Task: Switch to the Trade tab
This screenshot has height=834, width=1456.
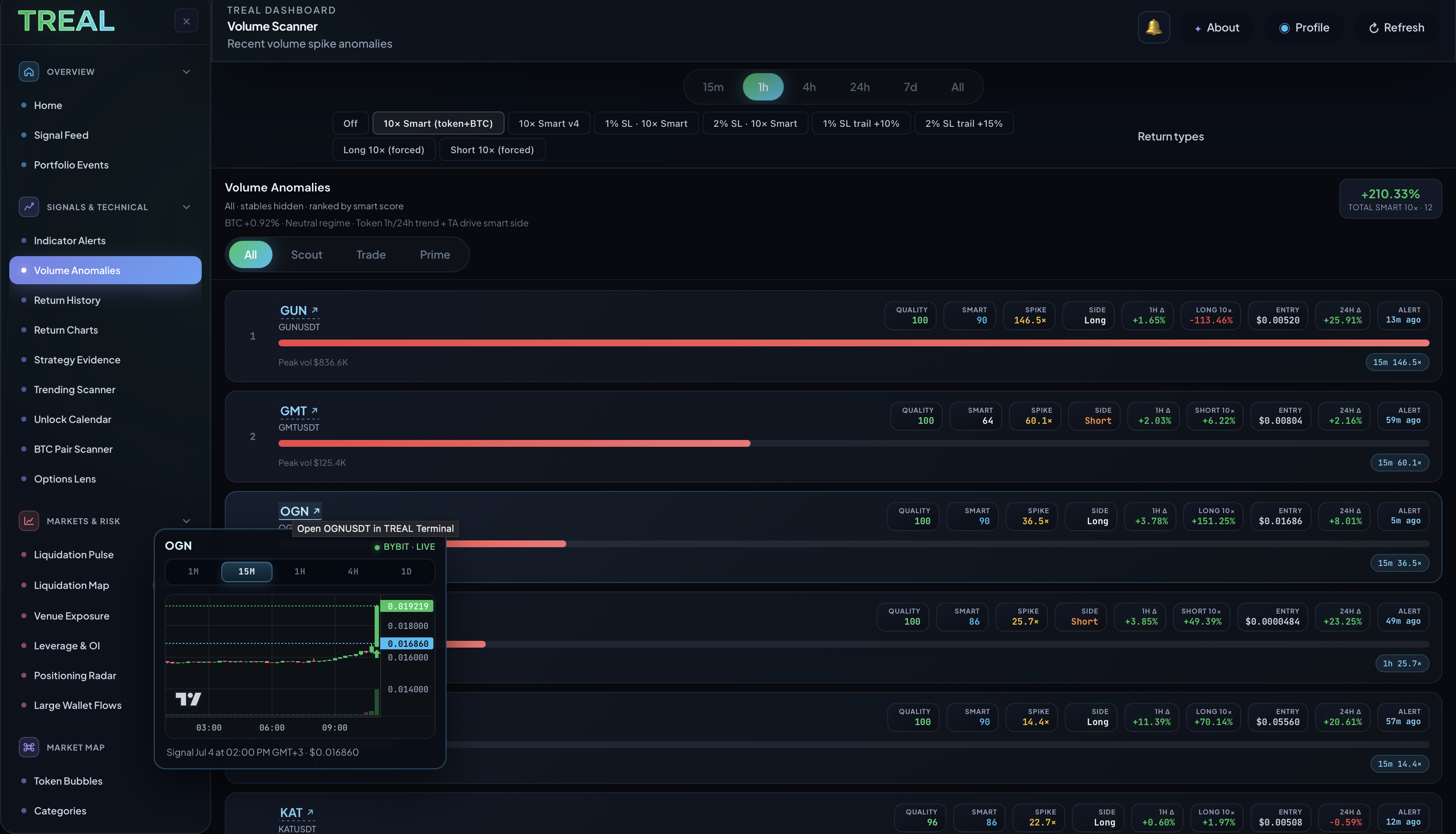Action: [371, 254]
